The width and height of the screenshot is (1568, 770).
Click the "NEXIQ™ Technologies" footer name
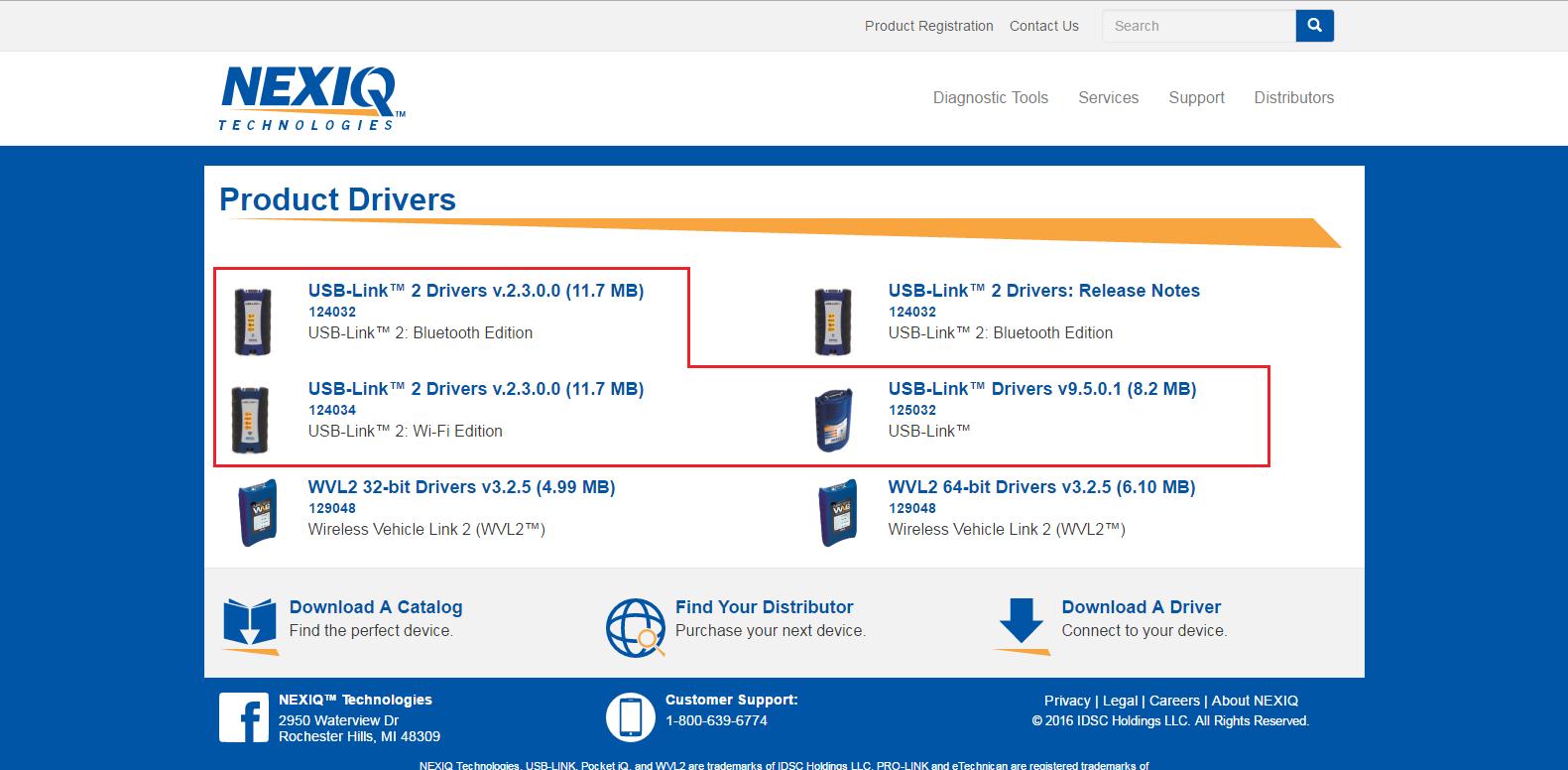355,700
